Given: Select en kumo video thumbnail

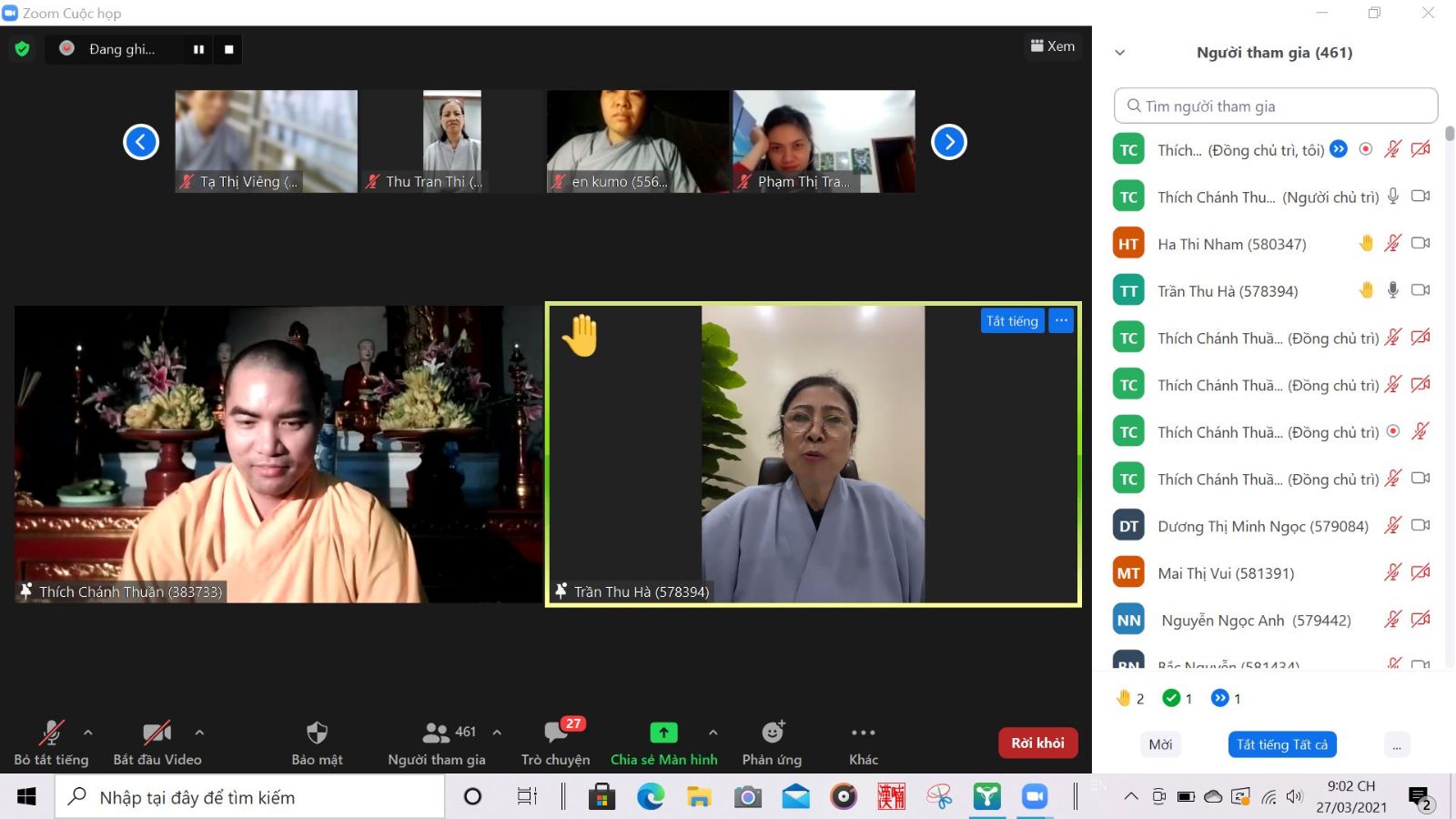Looking at the screenshot, I should click(638, 141).
